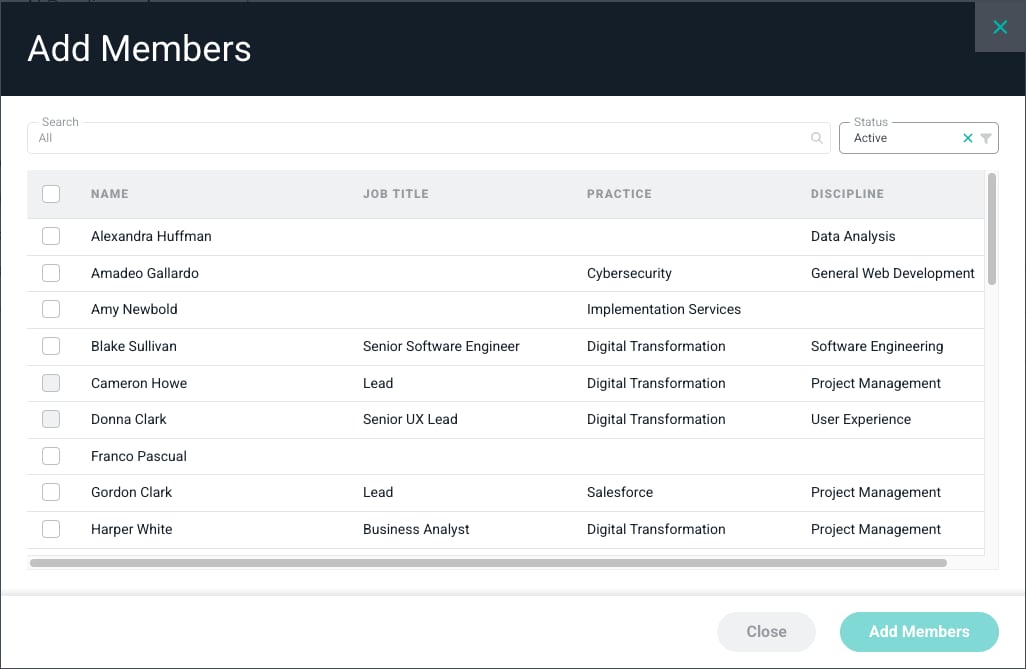Check the box for Alexandra Huffman

[x=51, y=236]
